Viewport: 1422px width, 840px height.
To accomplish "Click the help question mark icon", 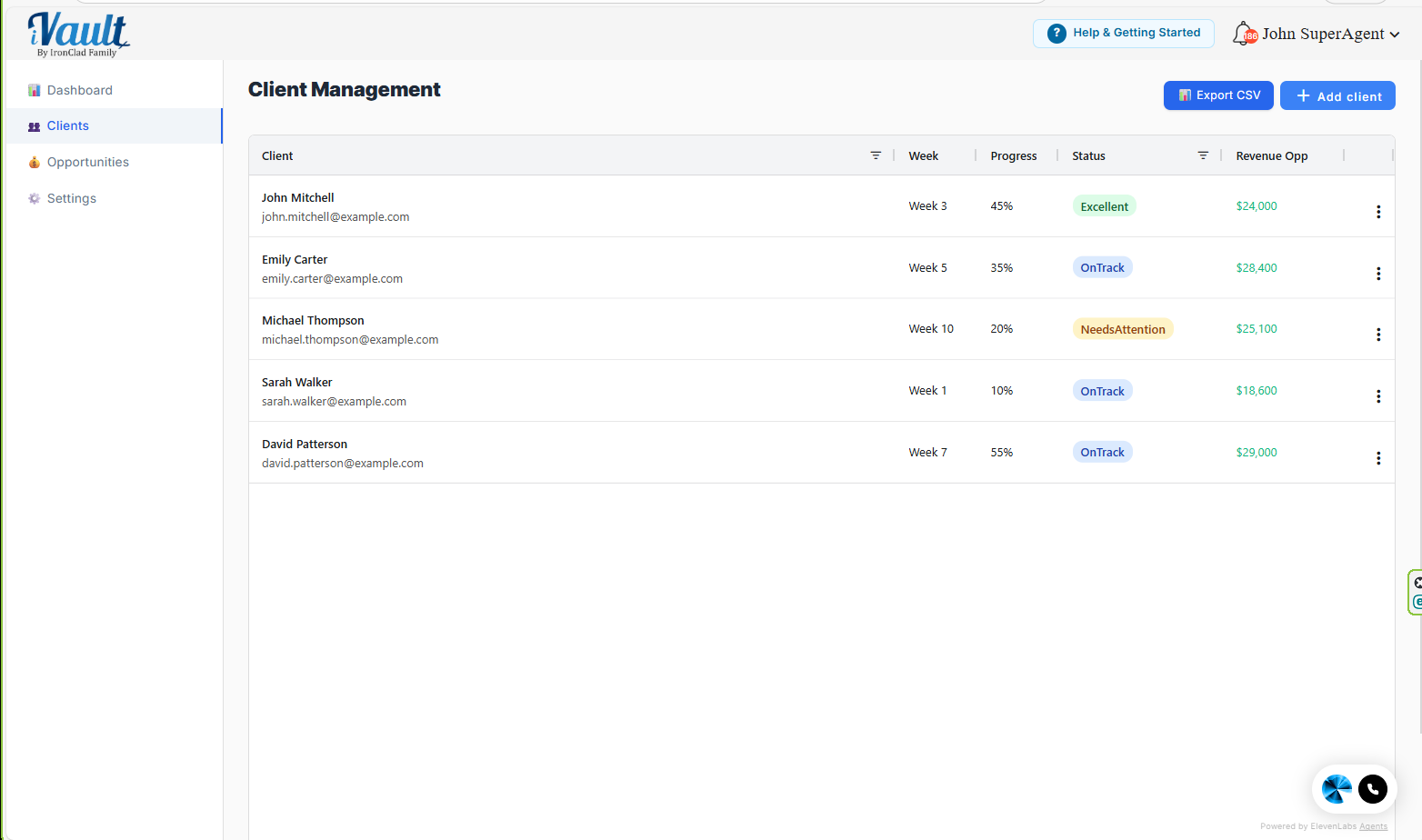I will [1056, 34].
